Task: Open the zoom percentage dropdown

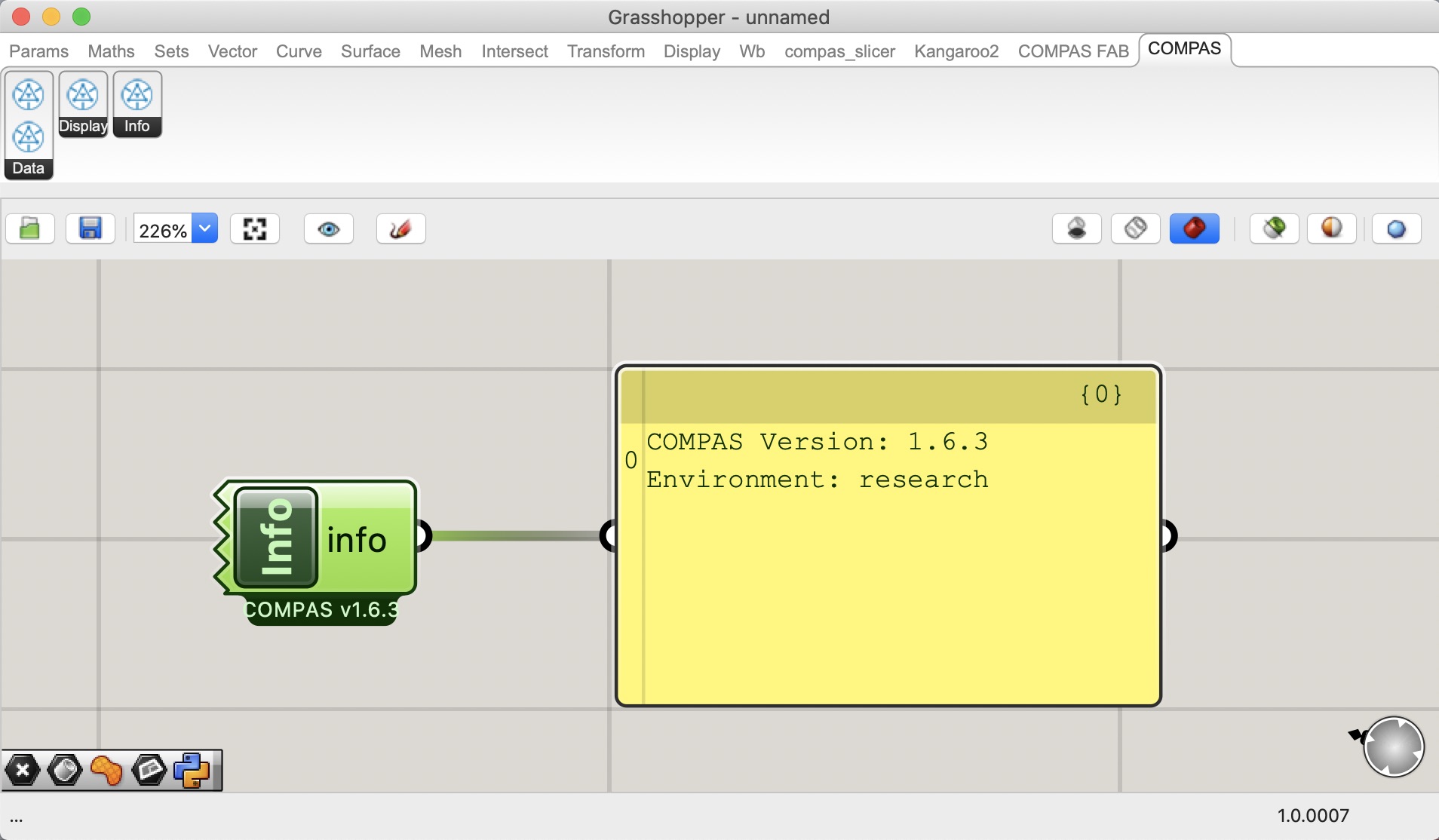Action: click(x=204, y=228)
